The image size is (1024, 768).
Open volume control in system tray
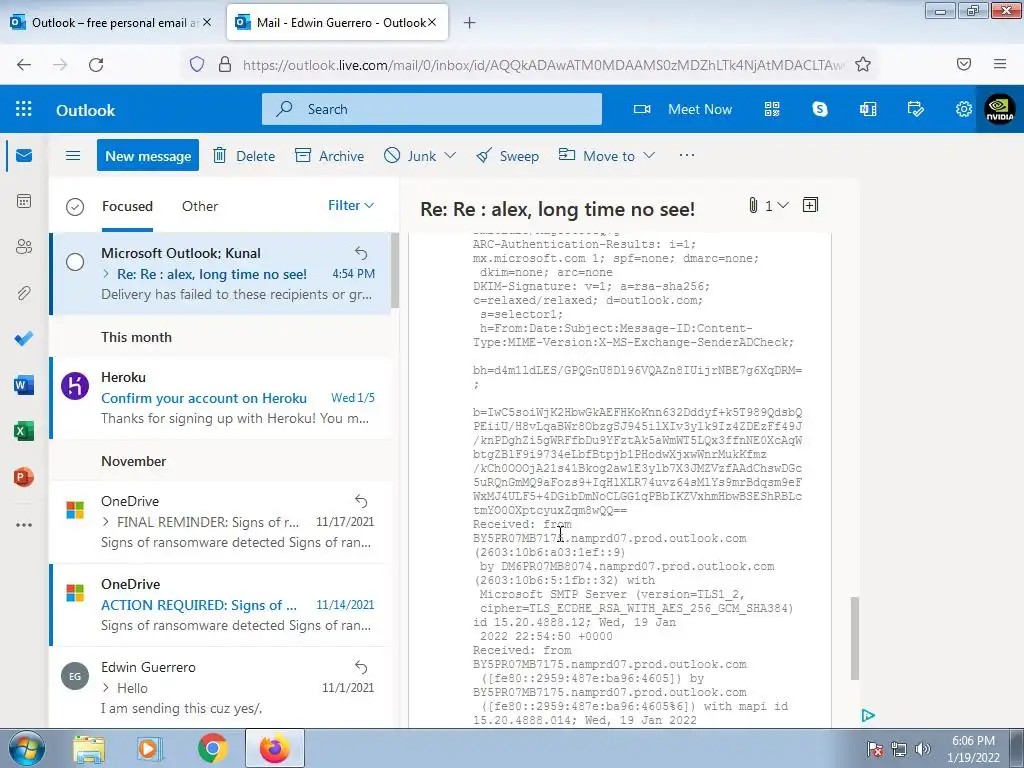[x=923, y=749]
